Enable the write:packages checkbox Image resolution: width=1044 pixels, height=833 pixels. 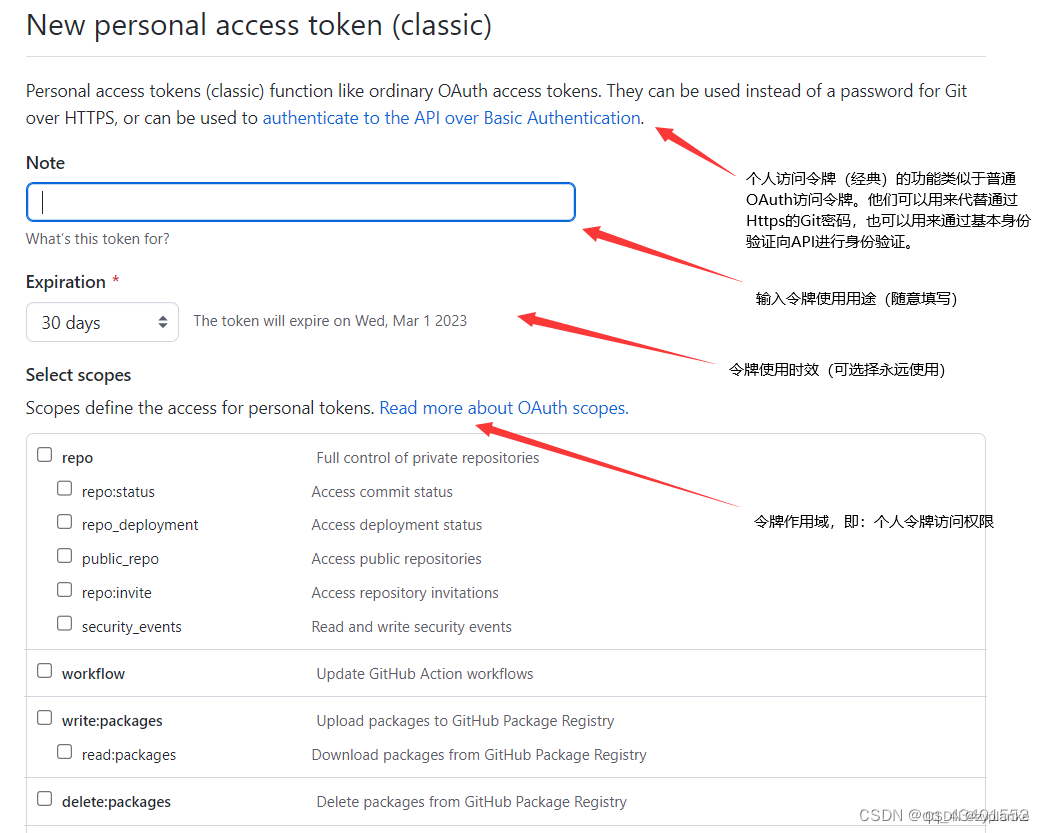point(45,718)
